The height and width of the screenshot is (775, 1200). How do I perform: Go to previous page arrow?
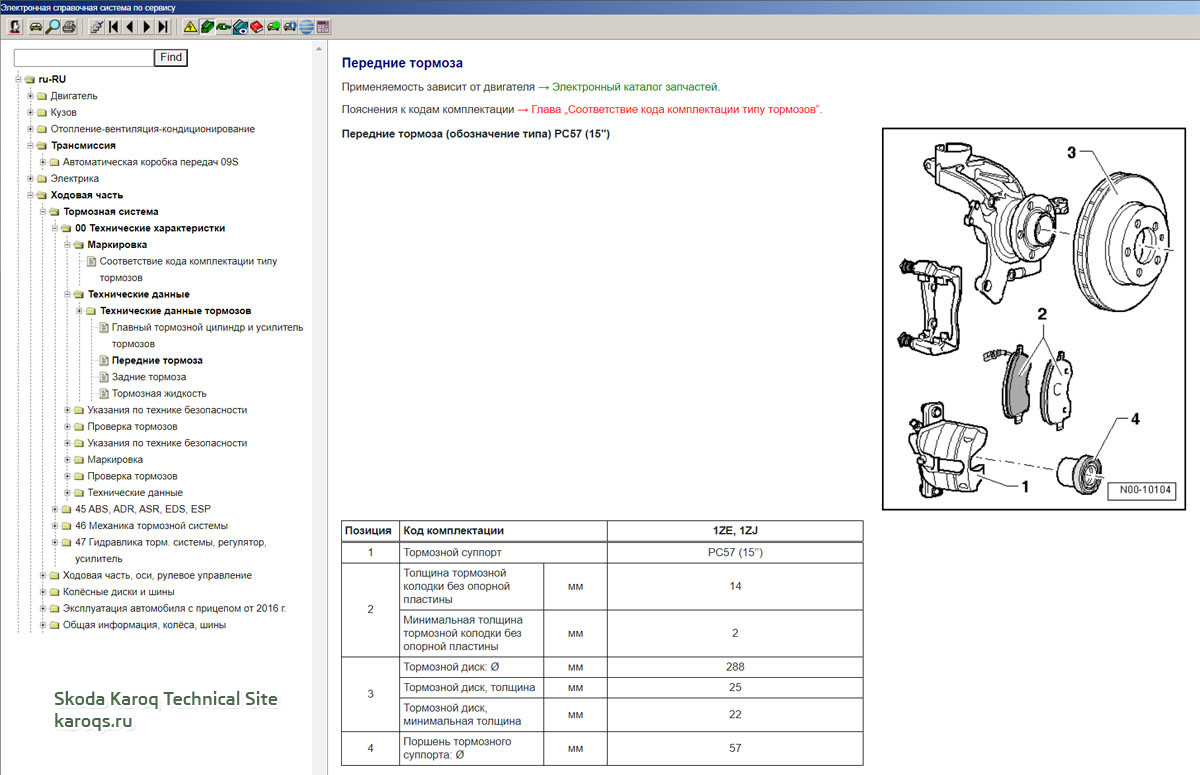(131, 27)
